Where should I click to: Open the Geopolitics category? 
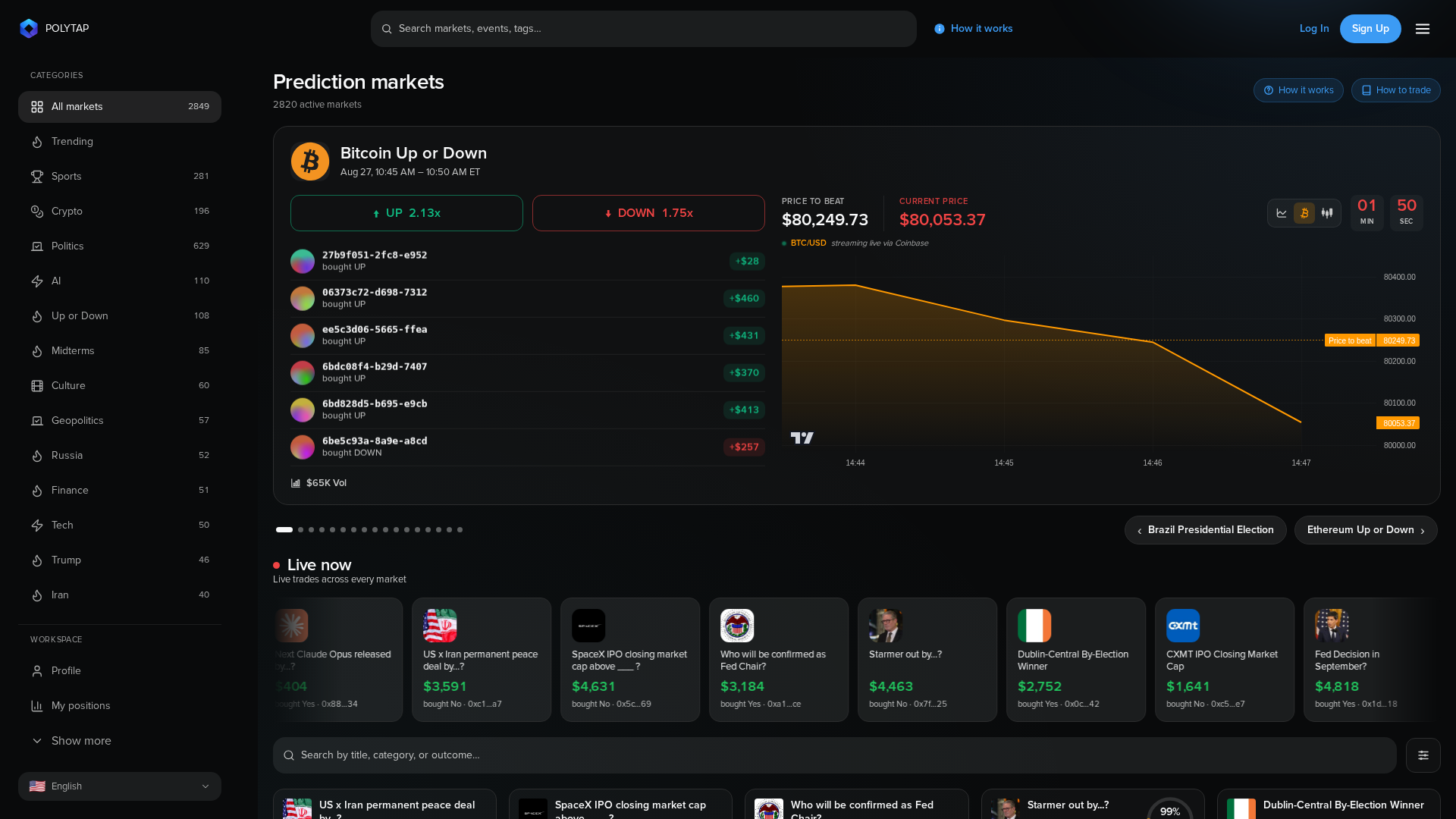120,421
